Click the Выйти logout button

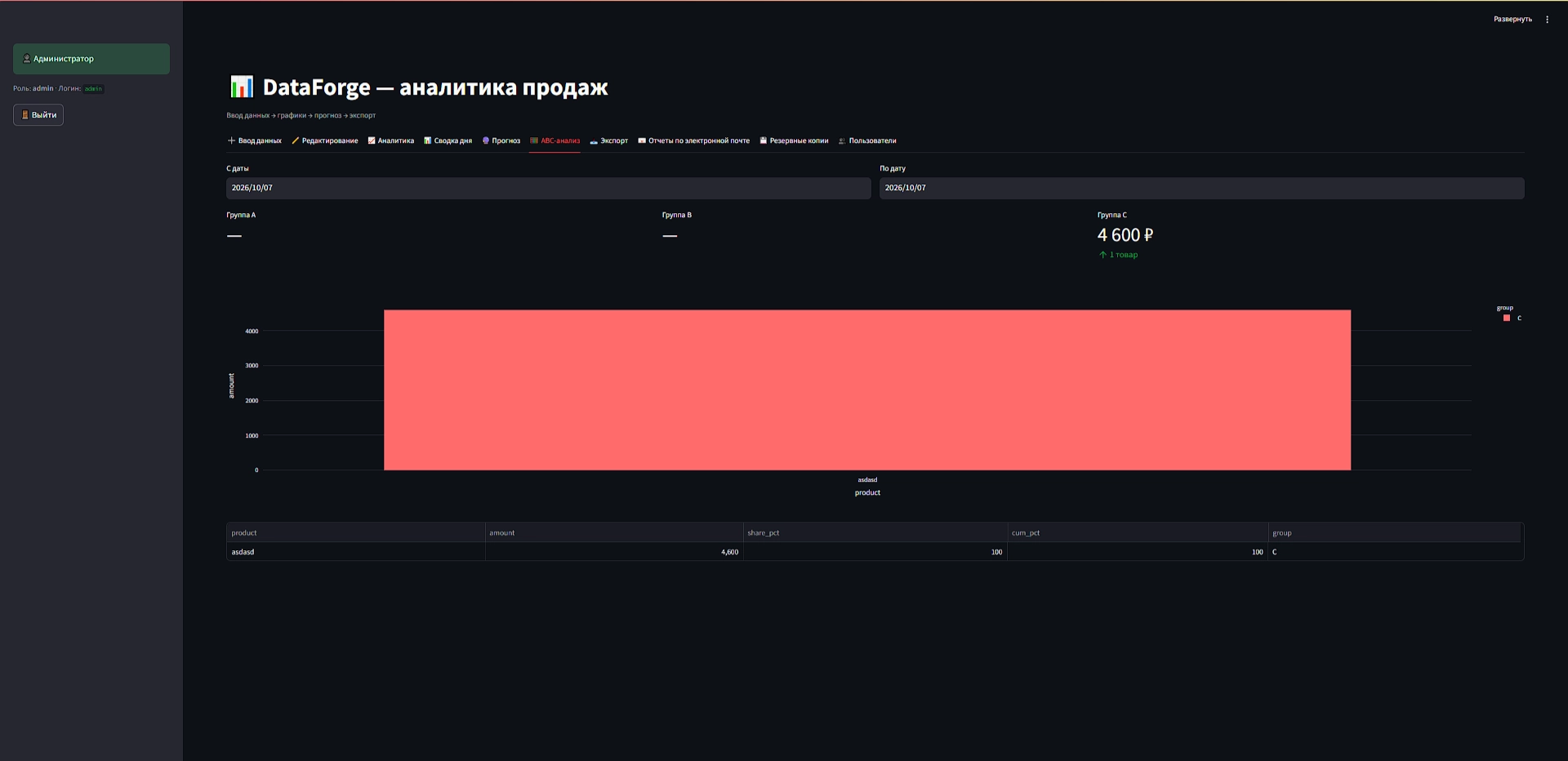pos(38,115)
